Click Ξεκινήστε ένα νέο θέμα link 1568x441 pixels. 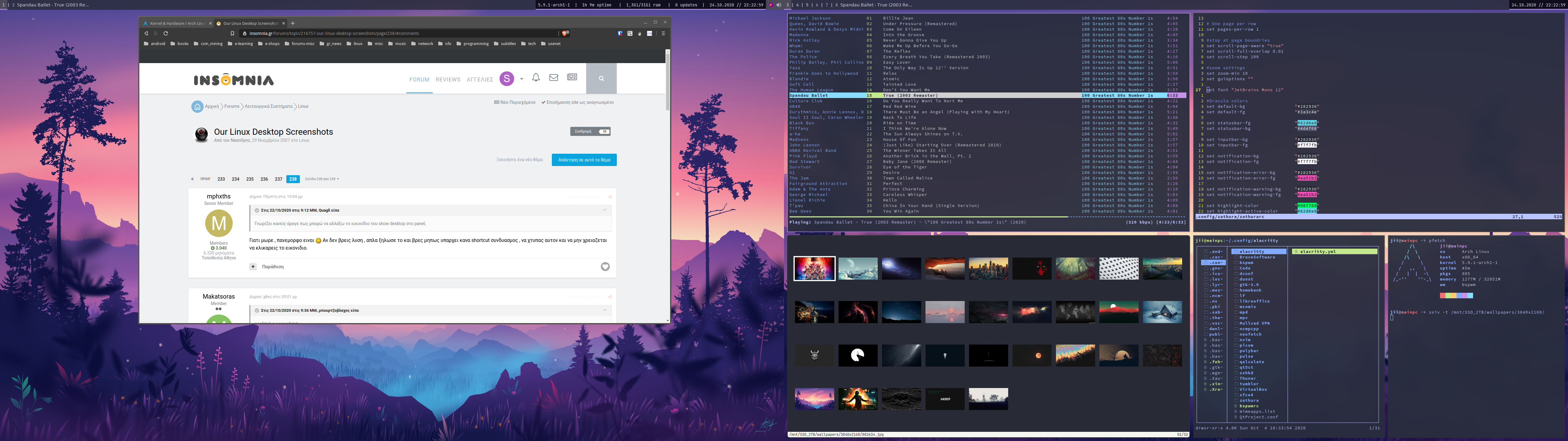(x=519, y=160)
